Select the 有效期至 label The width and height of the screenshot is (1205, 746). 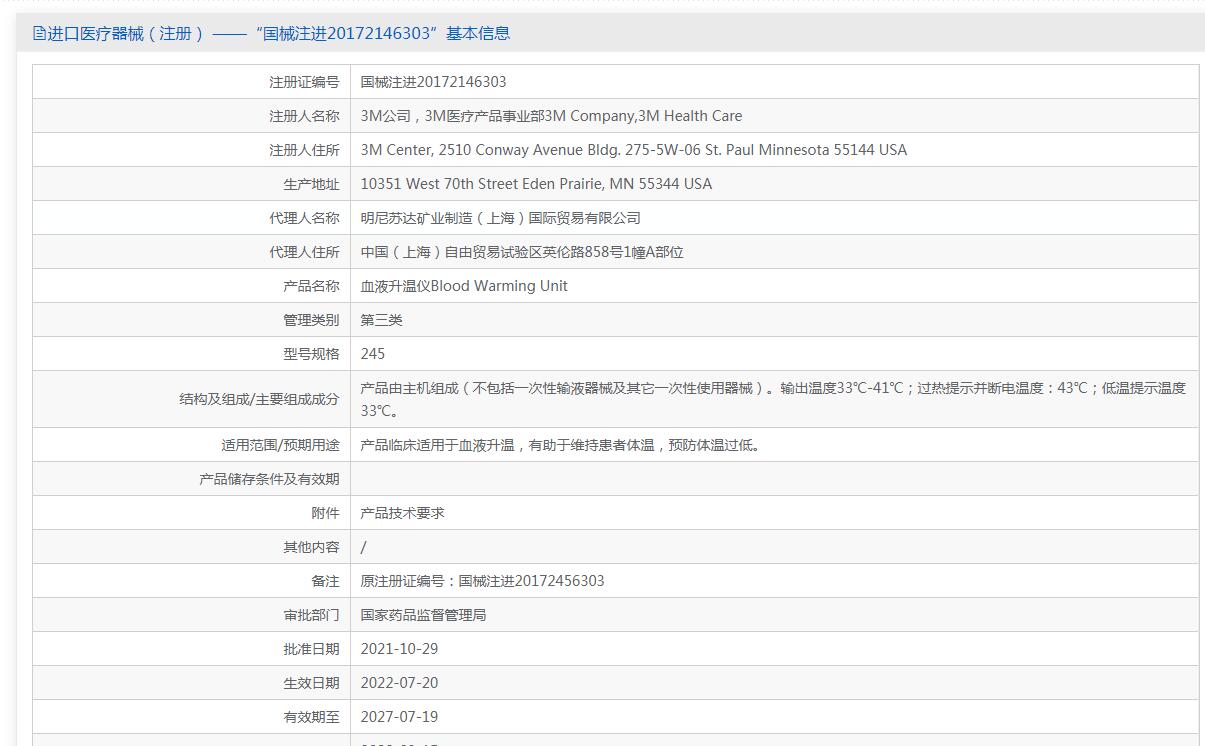pyautogui.click(x=311, y=717)
